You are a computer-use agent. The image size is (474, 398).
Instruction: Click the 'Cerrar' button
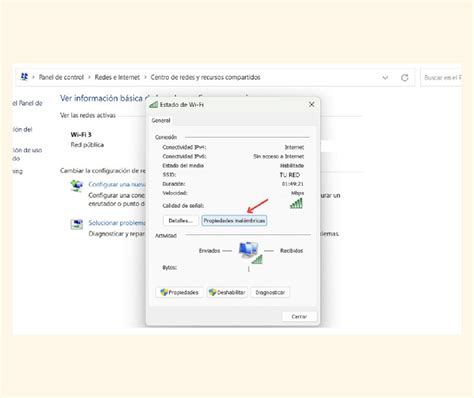(x=299, y=316)
